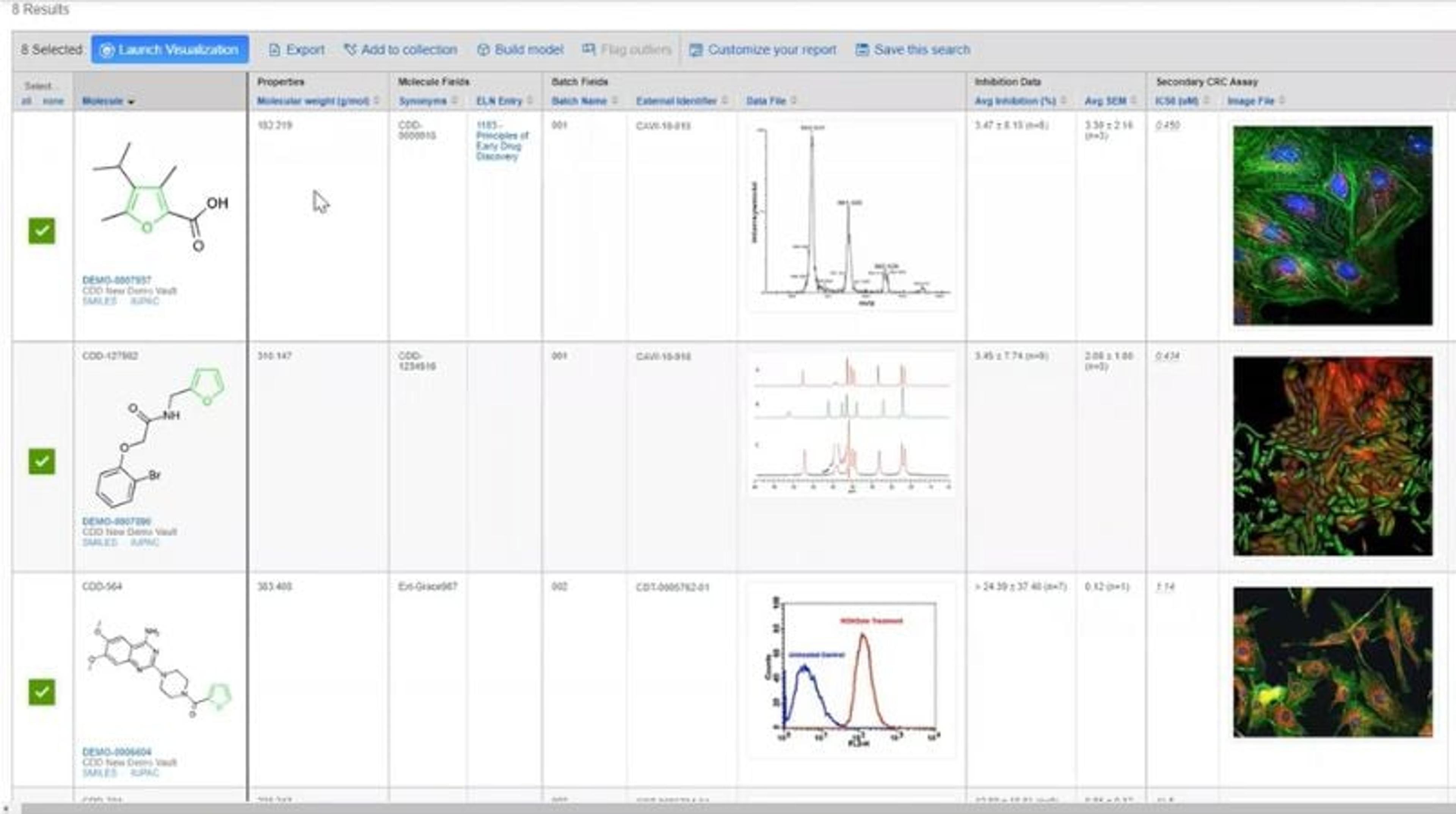
Task: Click the Flag outliers icon
Action: click(588, 50)
